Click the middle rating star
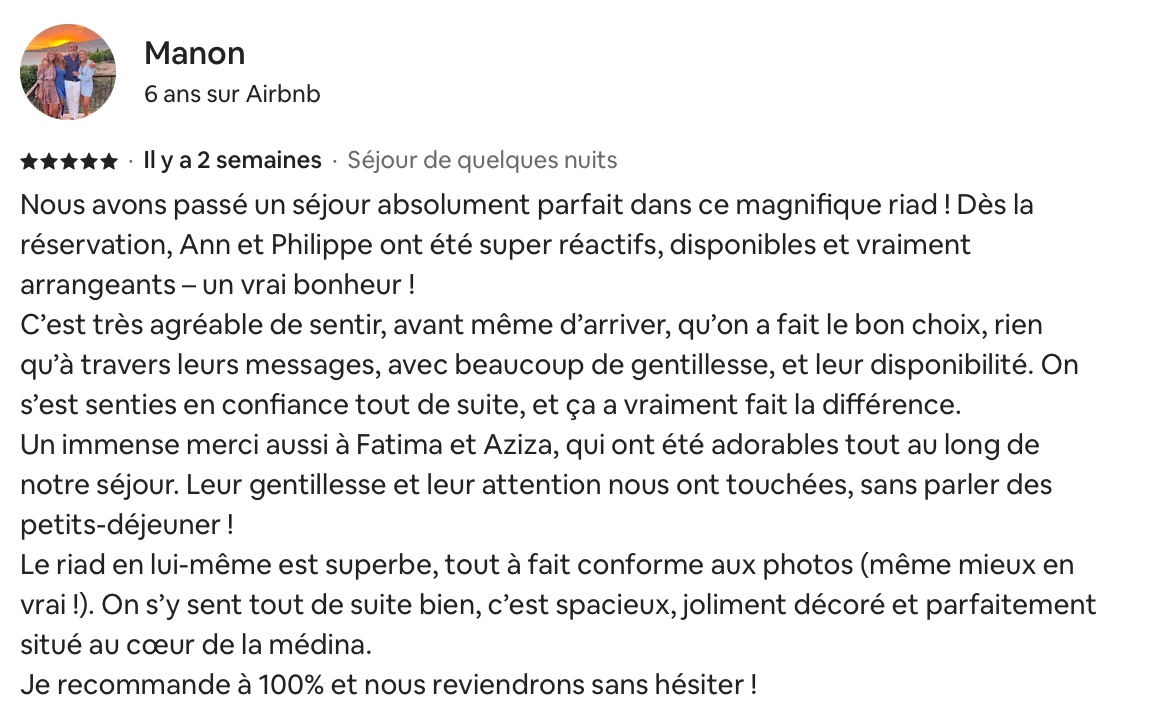 pyautogui.click(x=69, y=161)
